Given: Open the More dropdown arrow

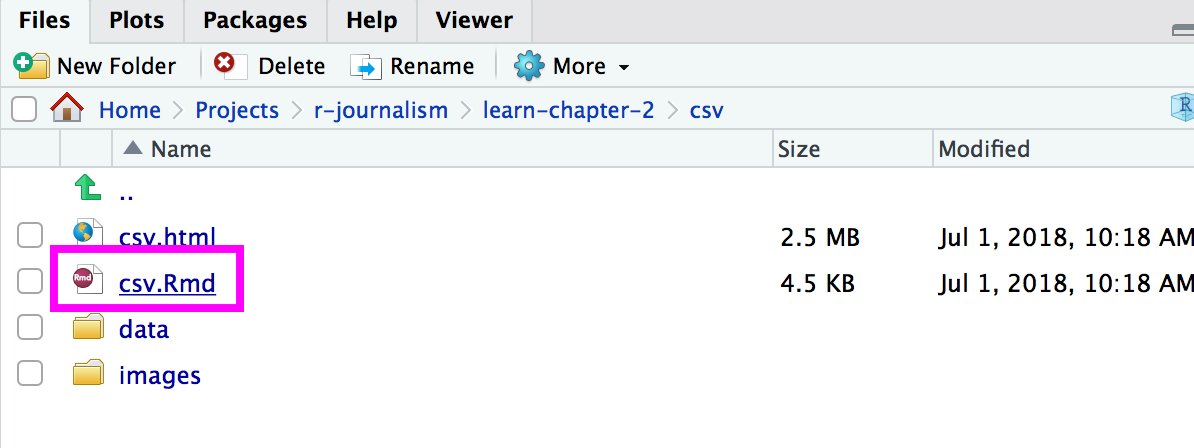Looking at the screenshot, I should (x=624, y=68).
